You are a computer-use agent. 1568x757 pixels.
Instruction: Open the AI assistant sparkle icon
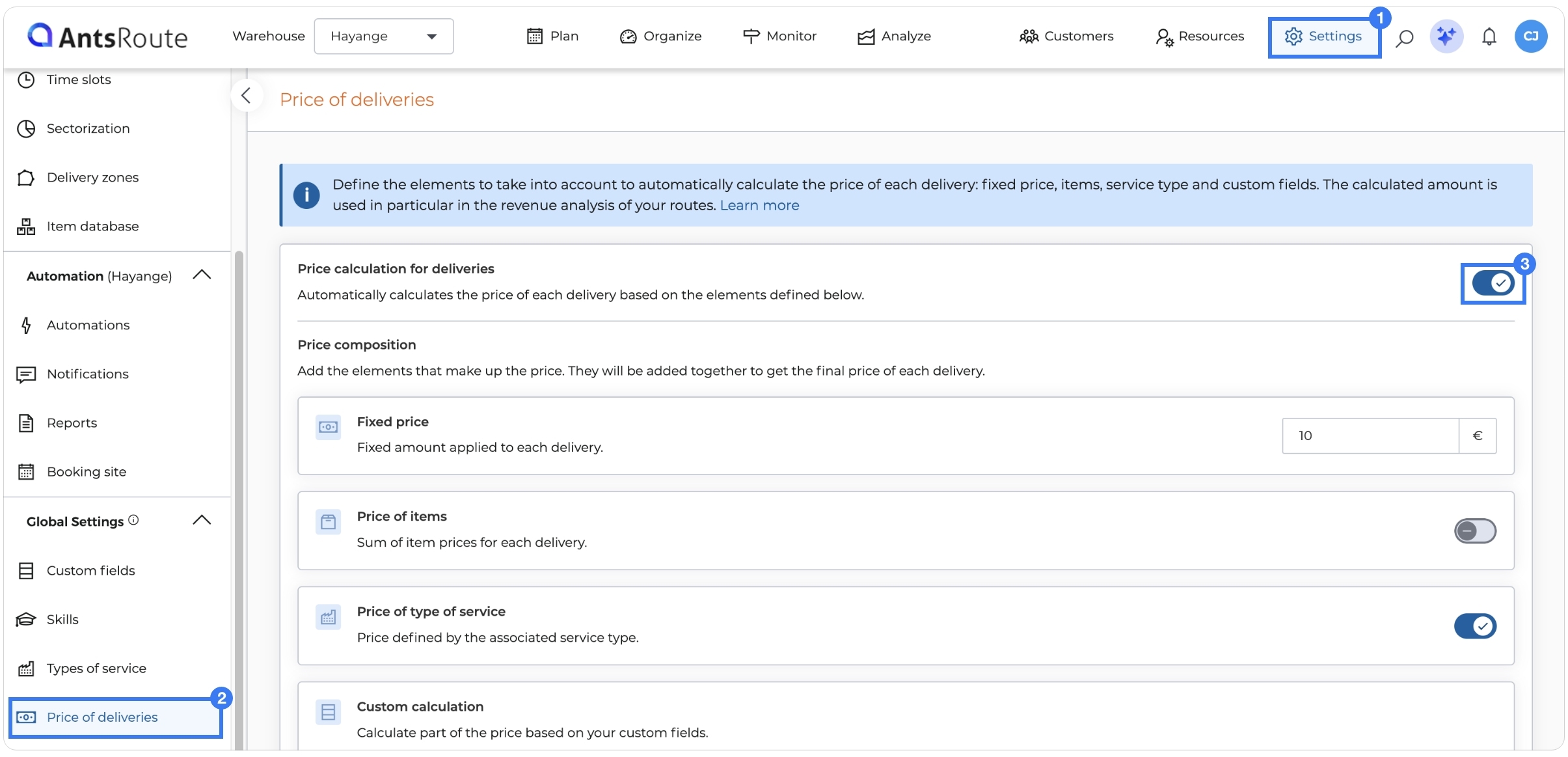1446,36
